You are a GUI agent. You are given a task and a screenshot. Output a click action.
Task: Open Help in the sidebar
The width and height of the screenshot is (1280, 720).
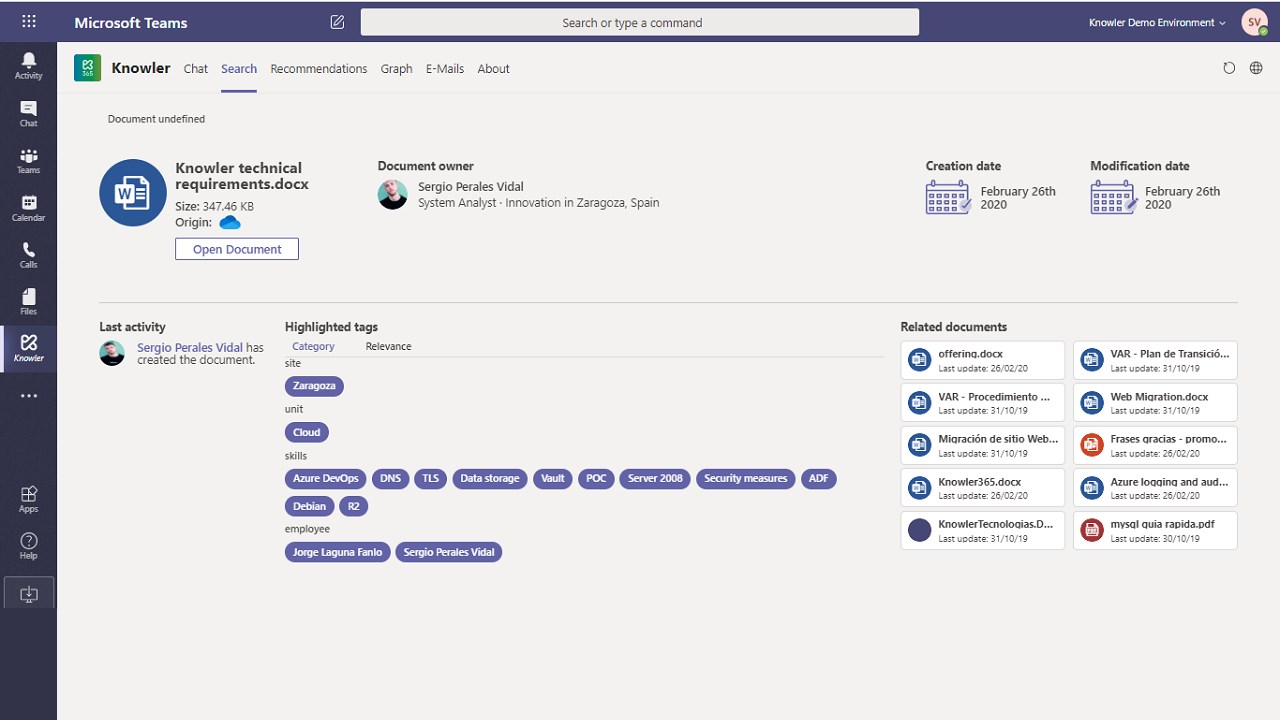(x=28, y=546)
